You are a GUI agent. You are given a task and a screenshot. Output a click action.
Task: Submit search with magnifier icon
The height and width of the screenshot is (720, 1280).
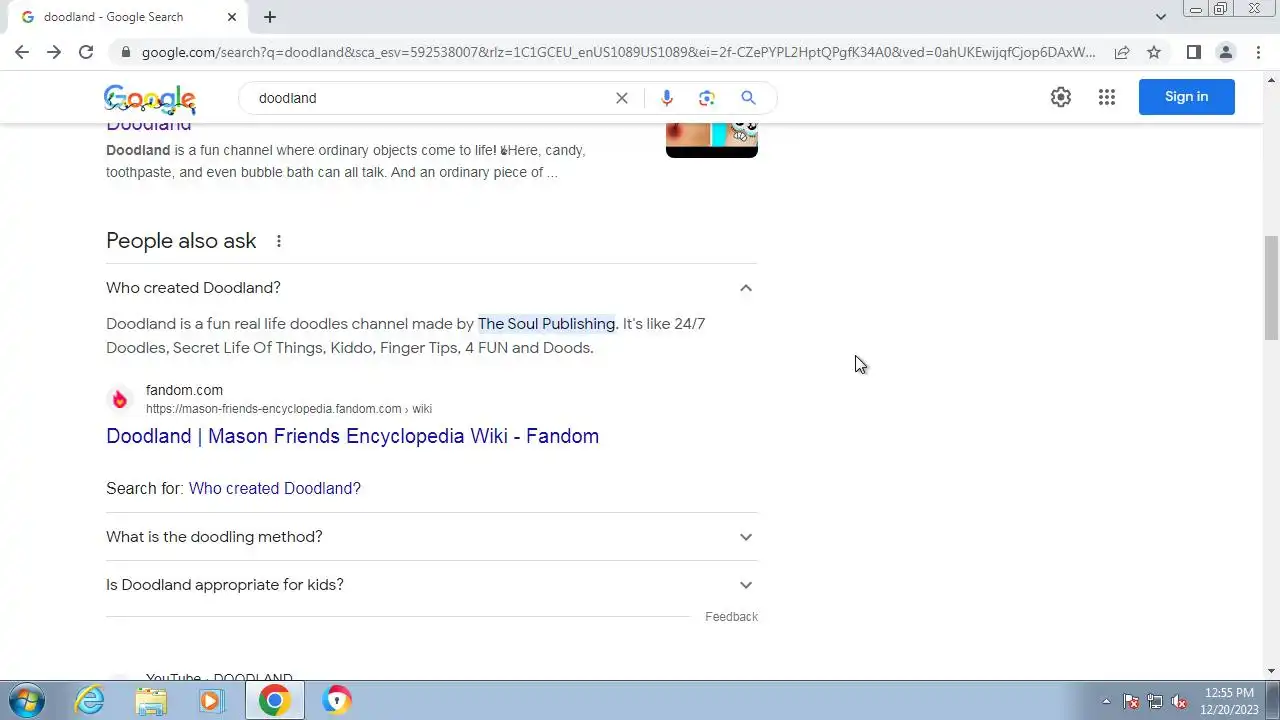[x=748, y=98]
